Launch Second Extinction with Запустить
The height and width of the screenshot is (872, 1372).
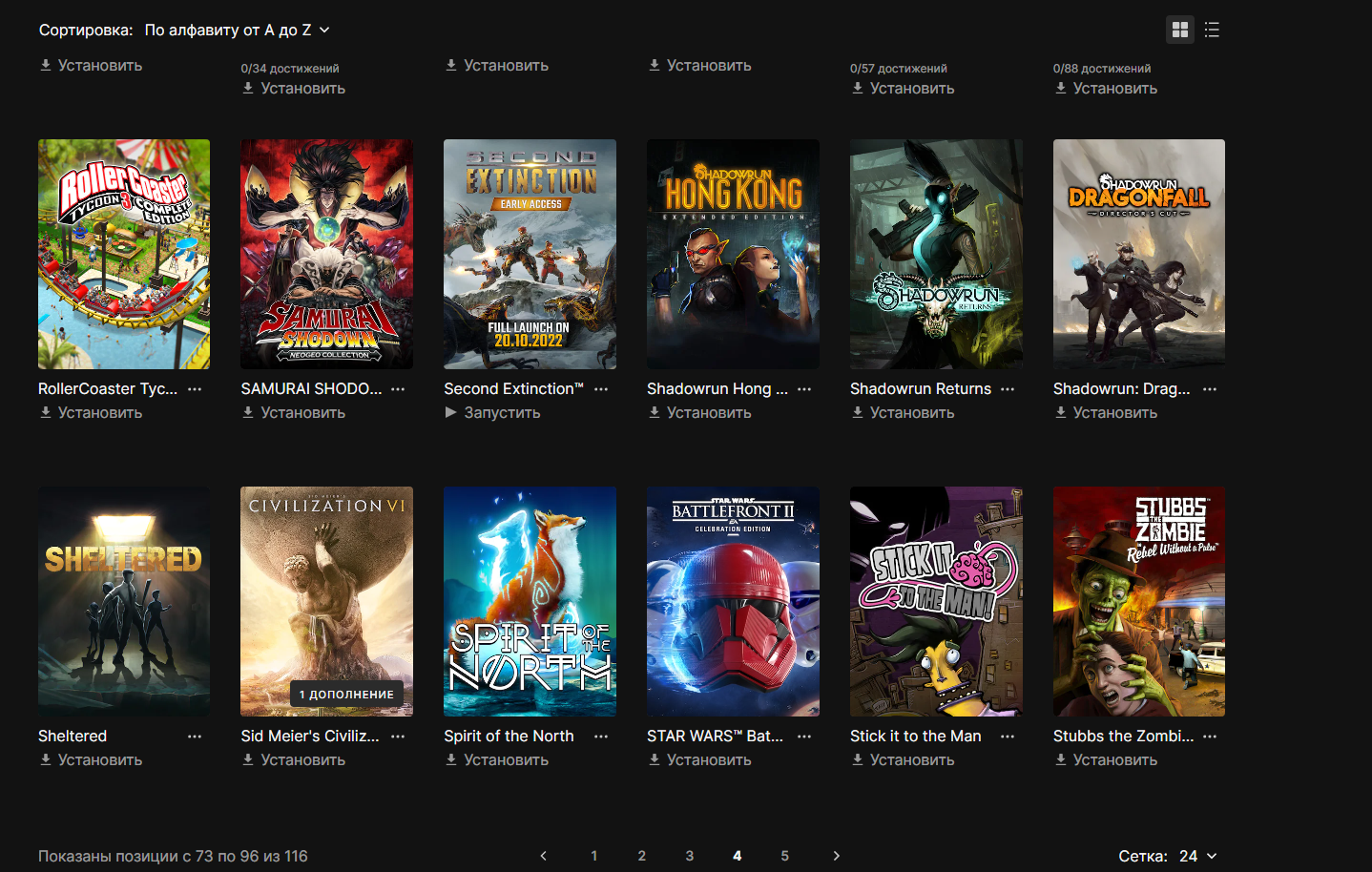(492, 413)
